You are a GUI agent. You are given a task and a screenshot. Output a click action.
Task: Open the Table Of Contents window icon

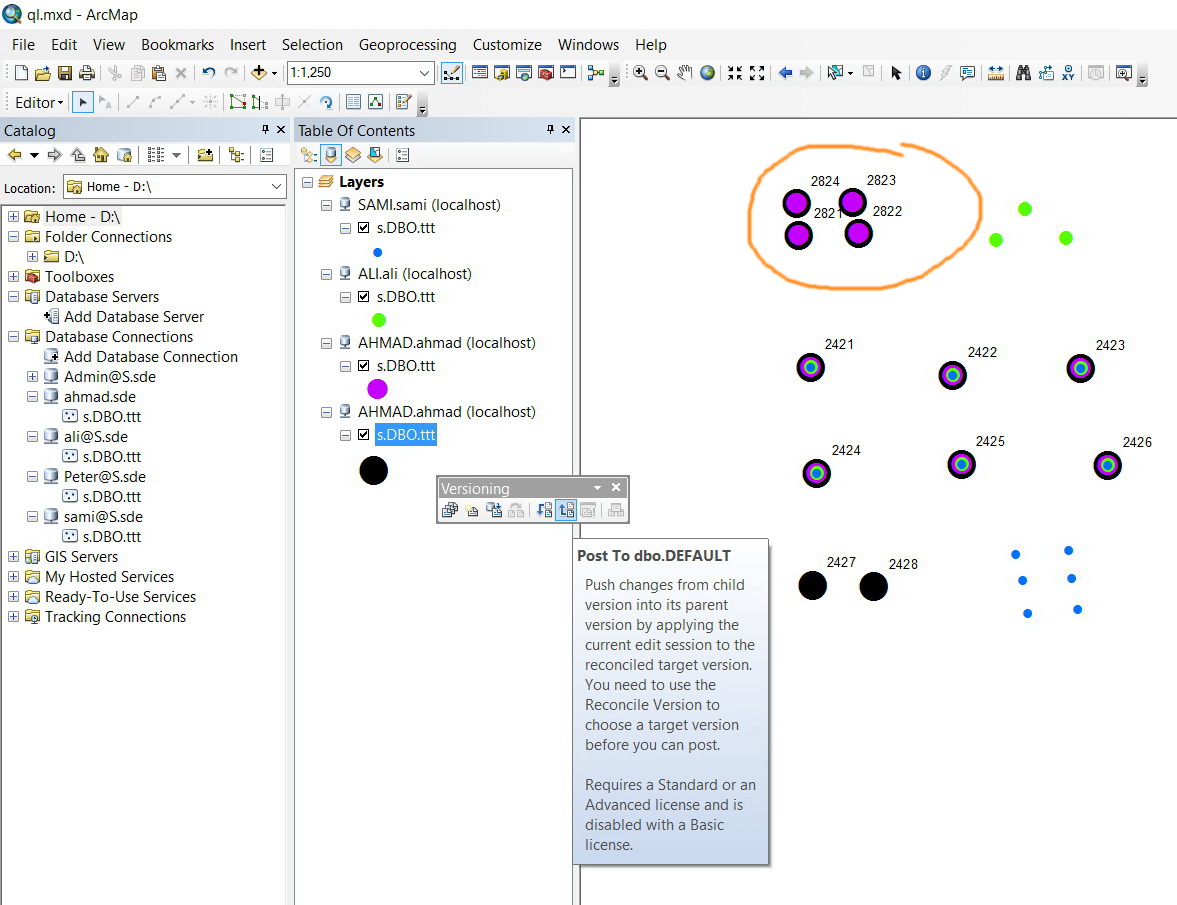coord(480,73)
